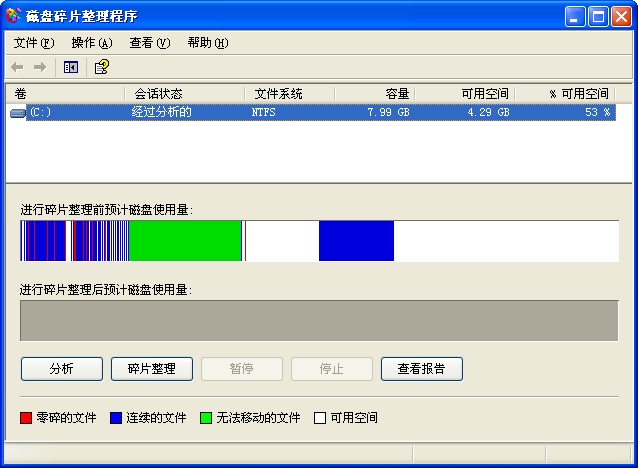This screenshot has height=468, width=638.
Task: Click the 连续的文件 legend label
Action: click(156, 418)
